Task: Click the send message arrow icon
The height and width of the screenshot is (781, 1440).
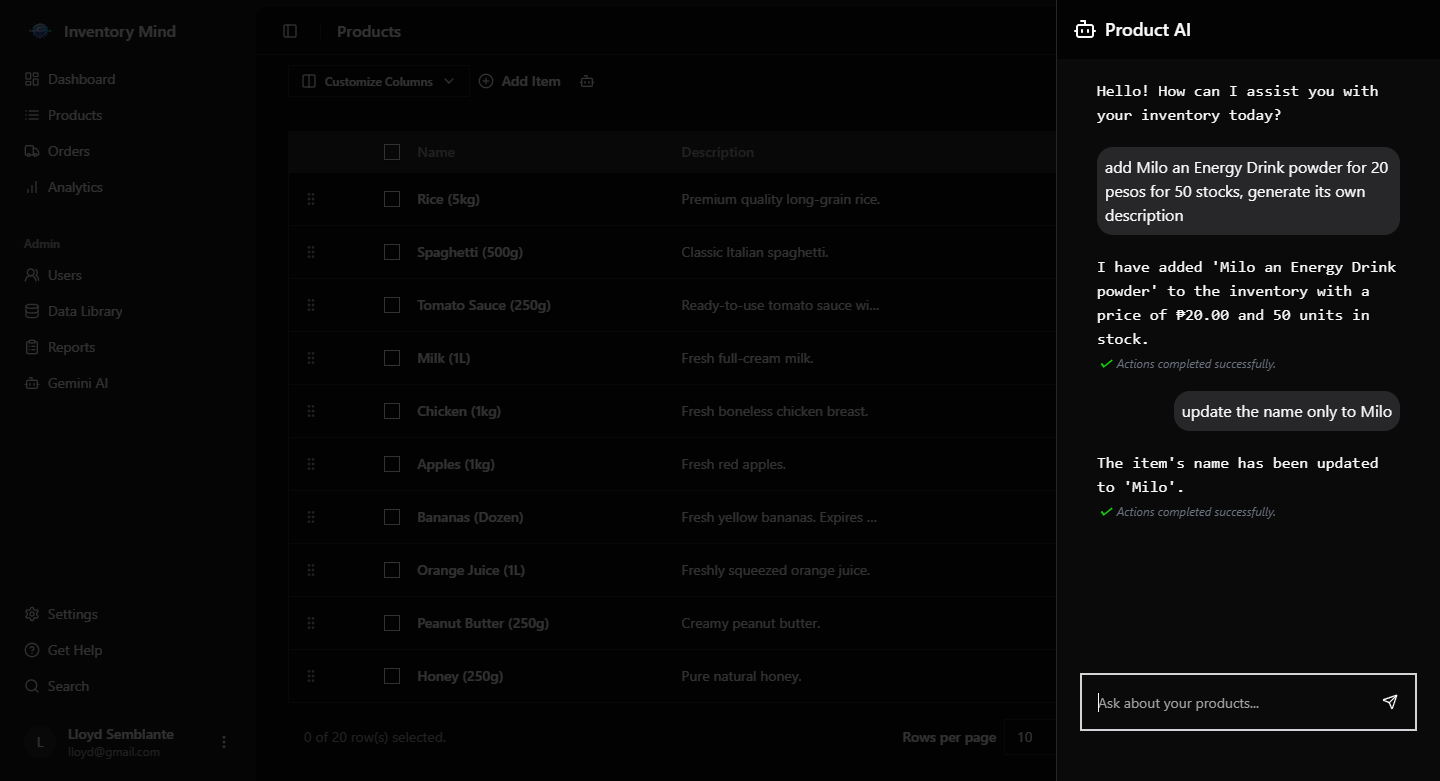Action: pyautogui.click(x=1390, y=702)
